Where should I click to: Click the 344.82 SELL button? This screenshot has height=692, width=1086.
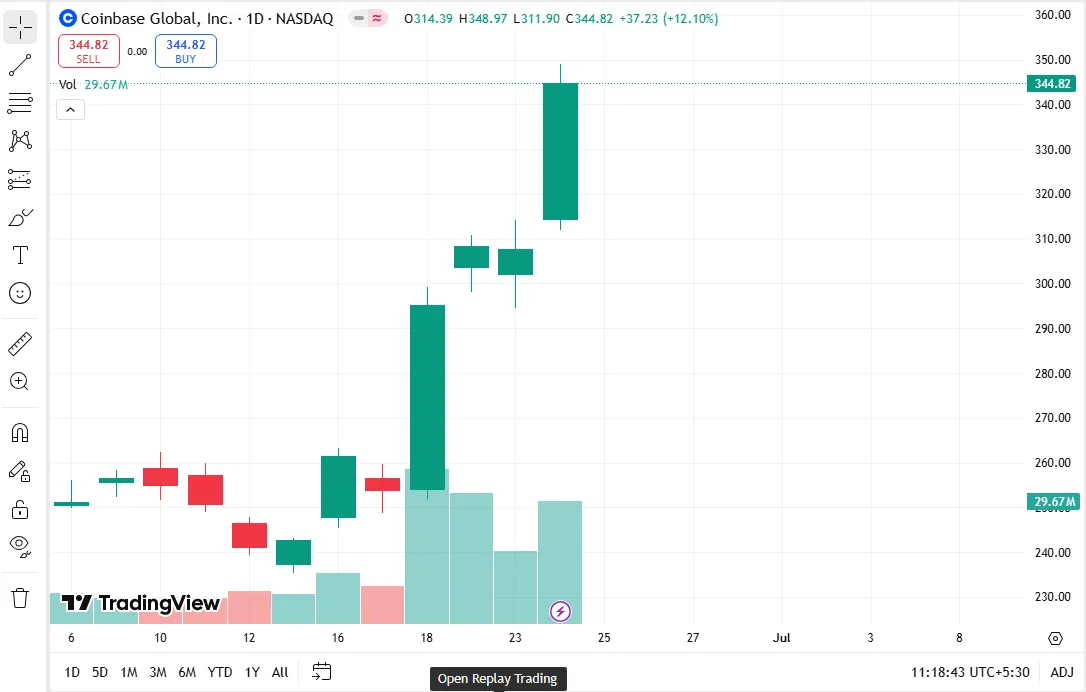pos(89,51)
